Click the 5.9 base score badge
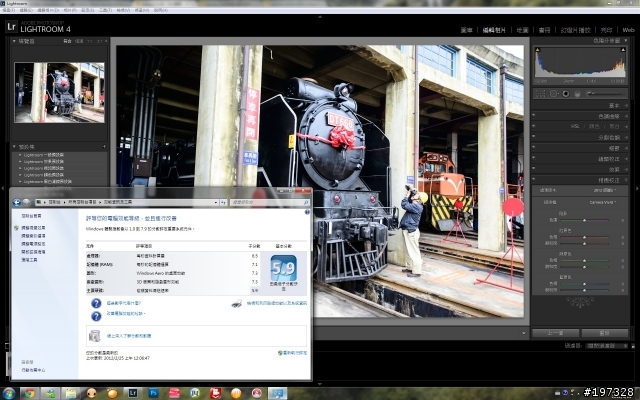This screenshot has width=640, height=400. [x=284, y=267]
